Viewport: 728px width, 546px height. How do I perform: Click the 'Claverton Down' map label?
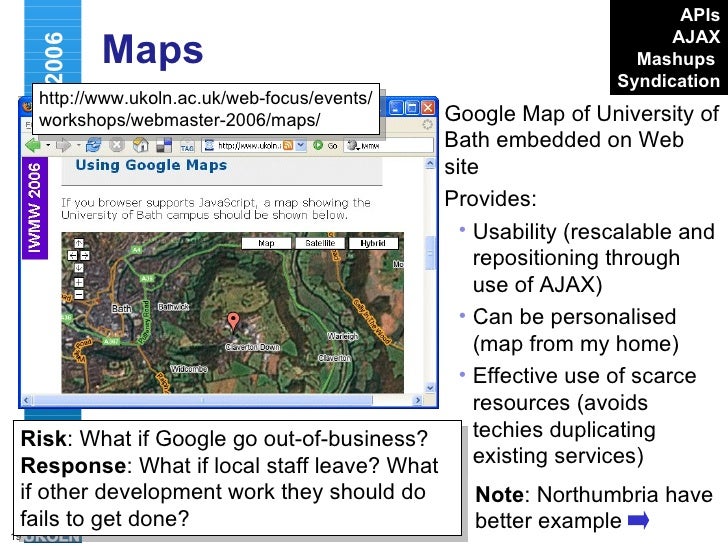point(253,347)
